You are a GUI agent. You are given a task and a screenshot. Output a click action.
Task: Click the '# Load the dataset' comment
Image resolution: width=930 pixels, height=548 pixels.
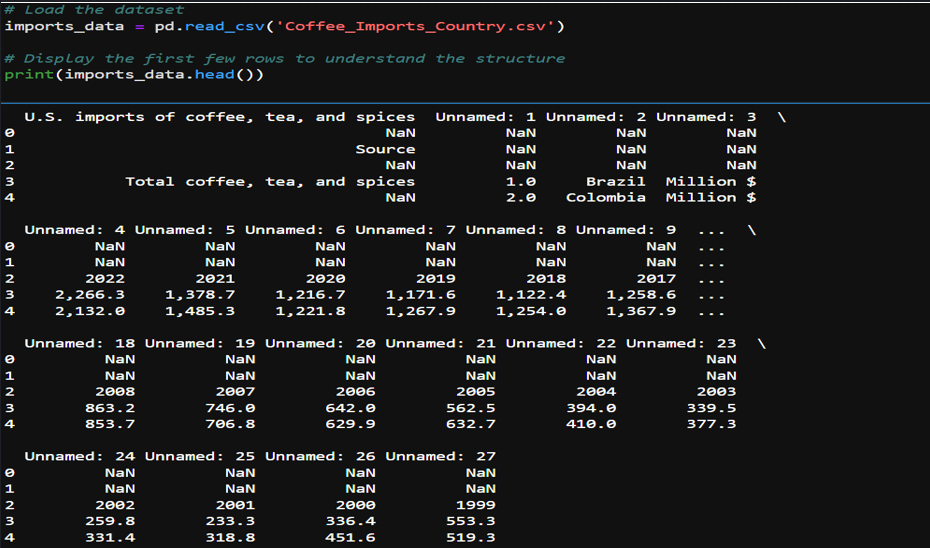tap(94, 10)
